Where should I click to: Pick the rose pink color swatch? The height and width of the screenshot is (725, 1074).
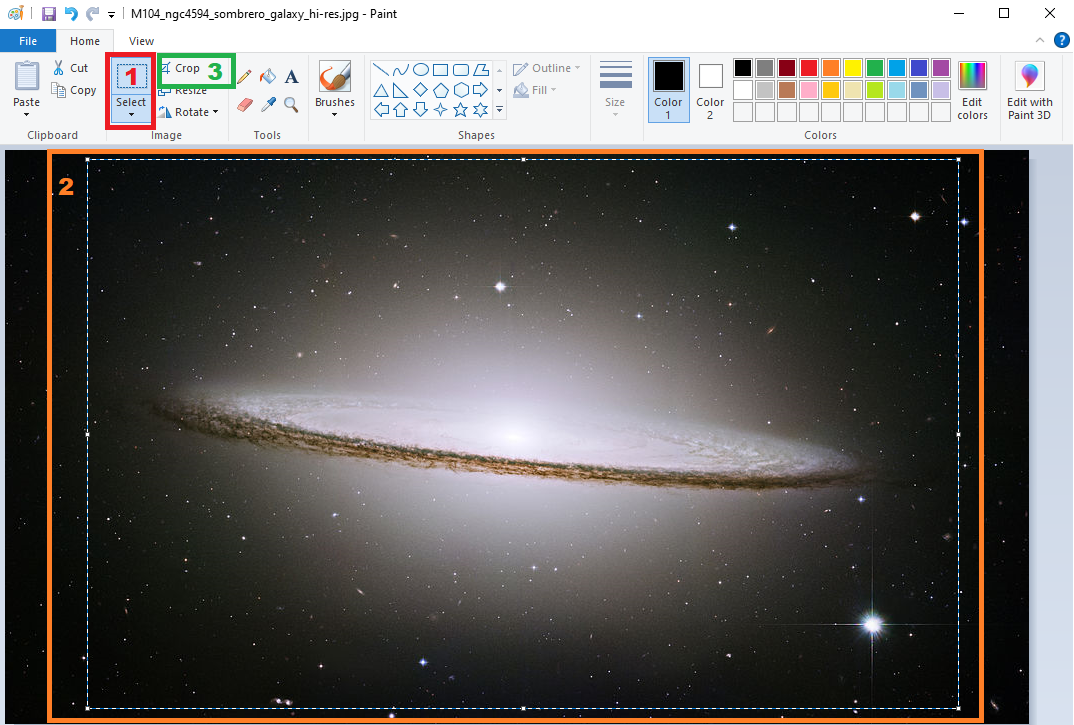pos(809,90)
